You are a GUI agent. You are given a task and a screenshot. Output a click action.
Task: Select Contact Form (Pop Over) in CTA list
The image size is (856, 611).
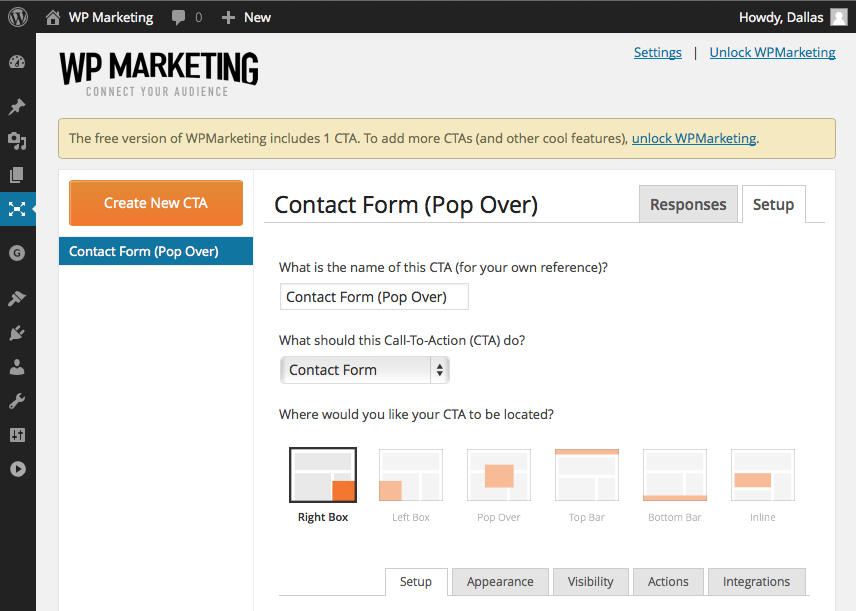(x=156, y=251)
